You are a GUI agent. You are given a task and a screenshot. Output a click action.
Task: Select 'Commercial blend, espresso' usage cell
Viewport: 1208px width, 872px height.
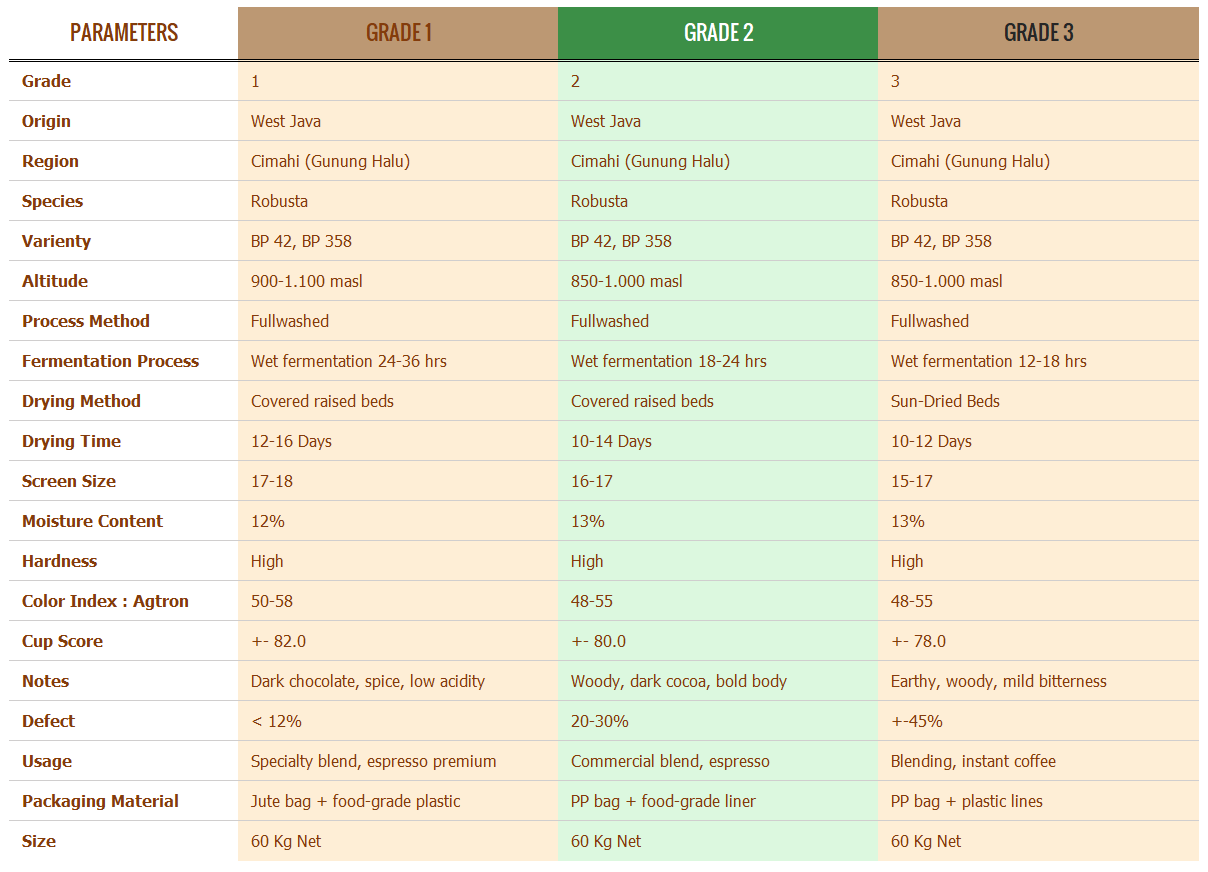pos(670,761)
